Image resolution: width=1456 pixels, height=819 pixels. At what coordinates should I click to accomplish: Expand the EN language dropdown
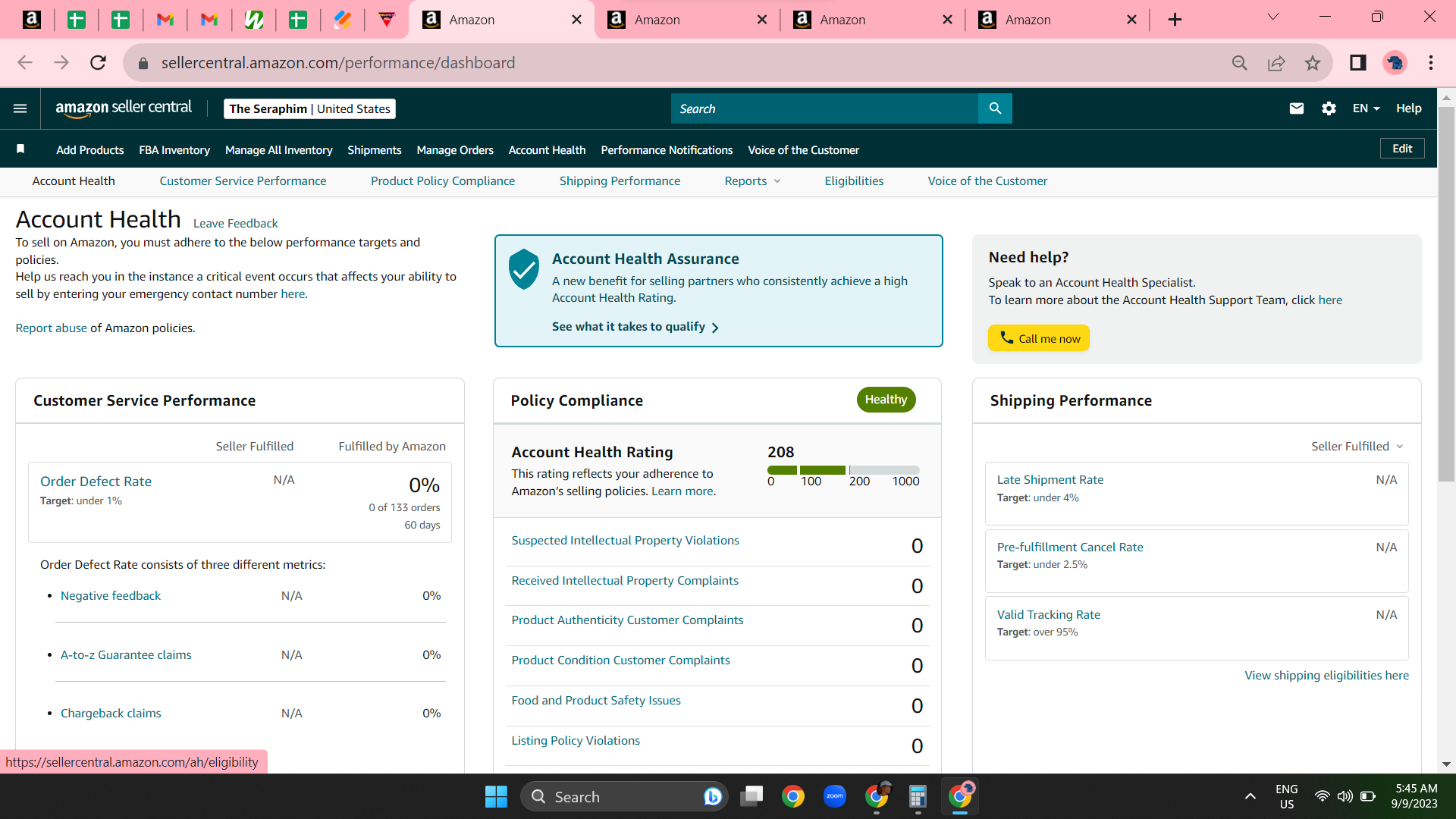[x=1366, y=108]
